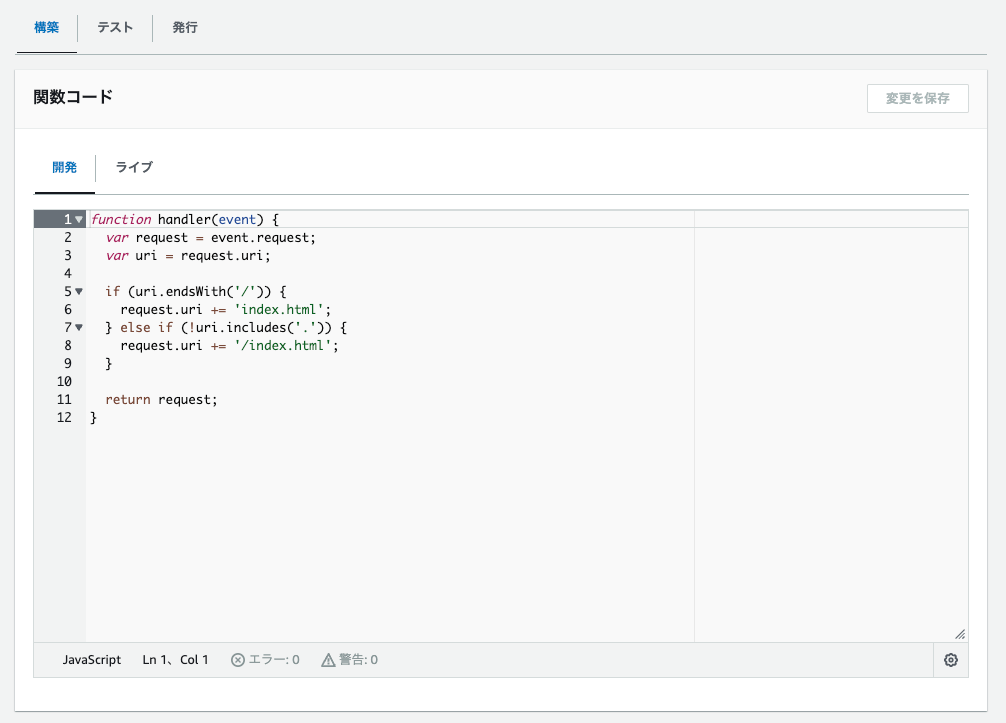Click the JavaScript language label in status bar
1006x723 pixels.
point(92,659)
